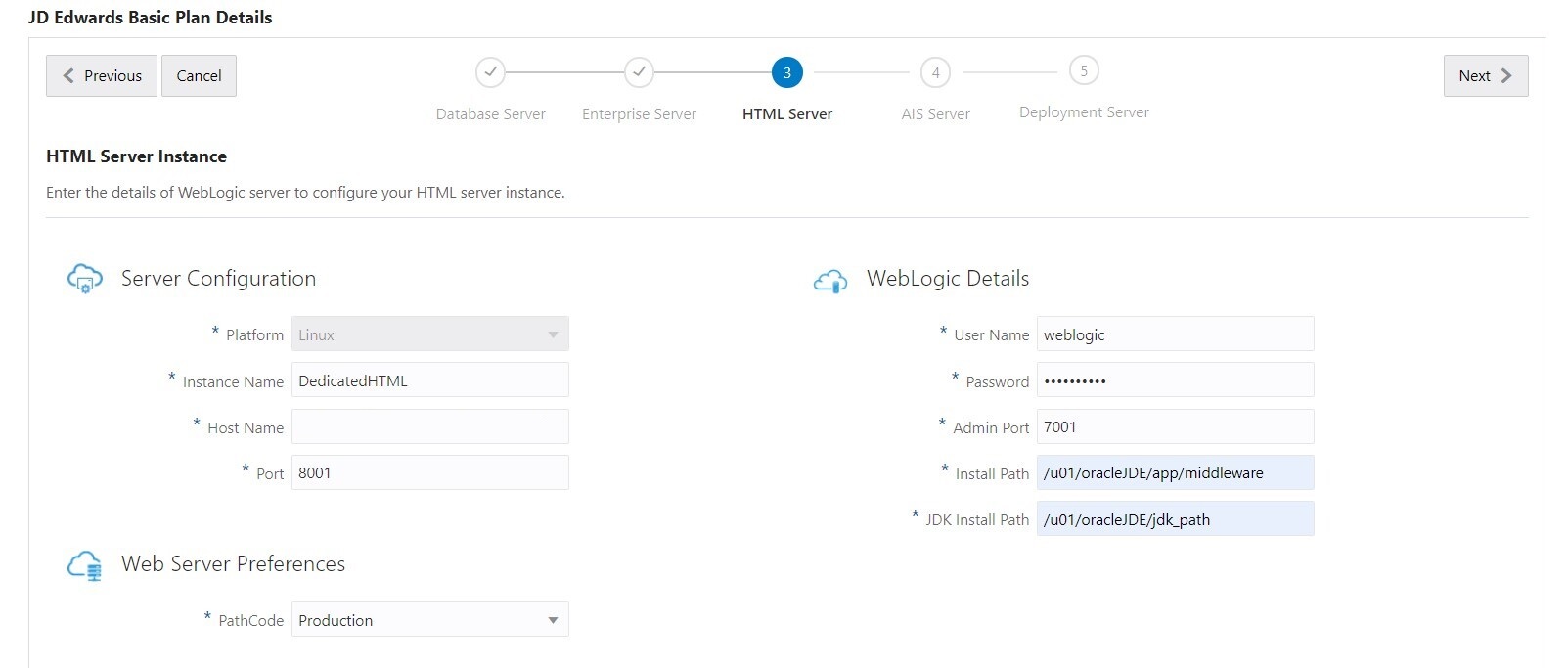Click the User Name label
Viewport: 1568px width, 668px height.
pyautogui.click(x=992, y=334)
